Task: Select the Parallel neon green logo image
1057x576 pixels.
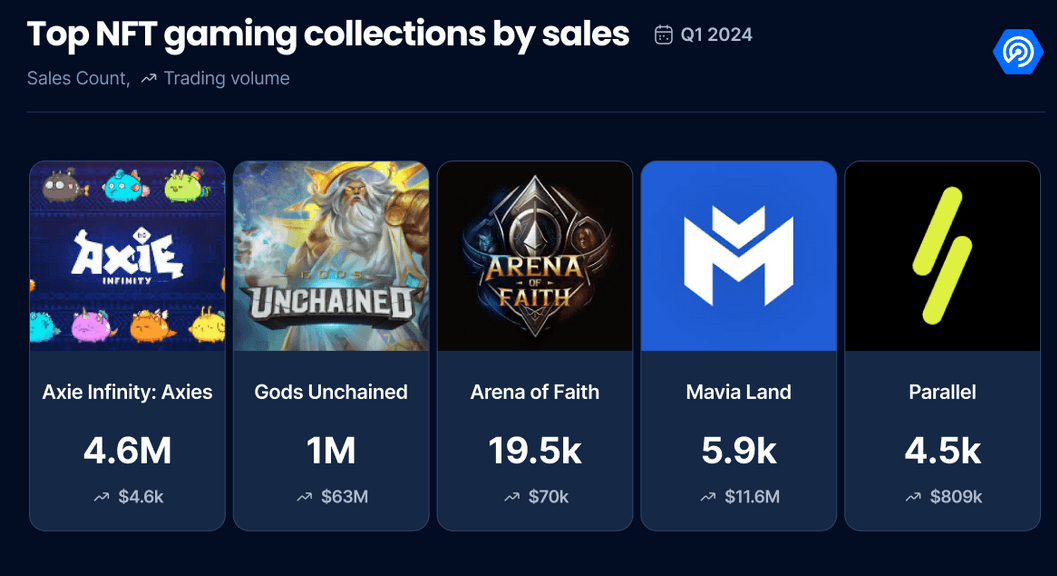Action: (942, 256)
